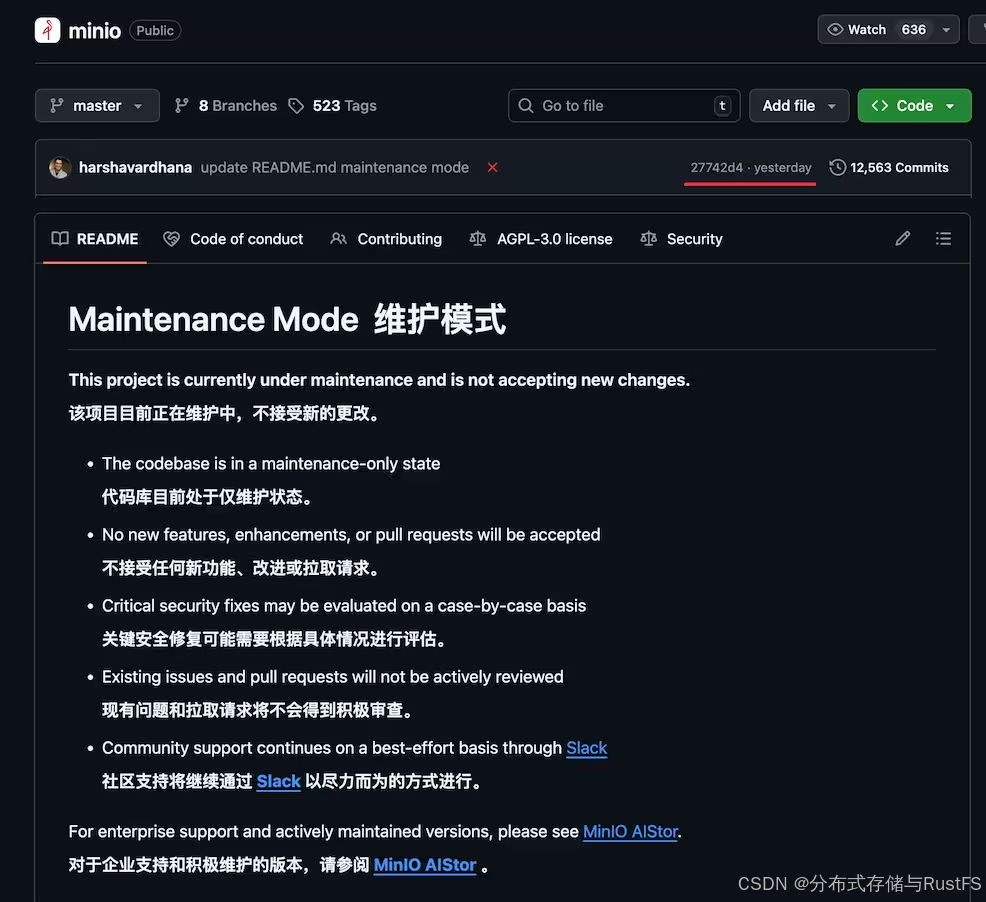Image resolution: width=986 pixels, height=902 pixels.
Task: Click the Watch count 636
Action: coord(913,30)
